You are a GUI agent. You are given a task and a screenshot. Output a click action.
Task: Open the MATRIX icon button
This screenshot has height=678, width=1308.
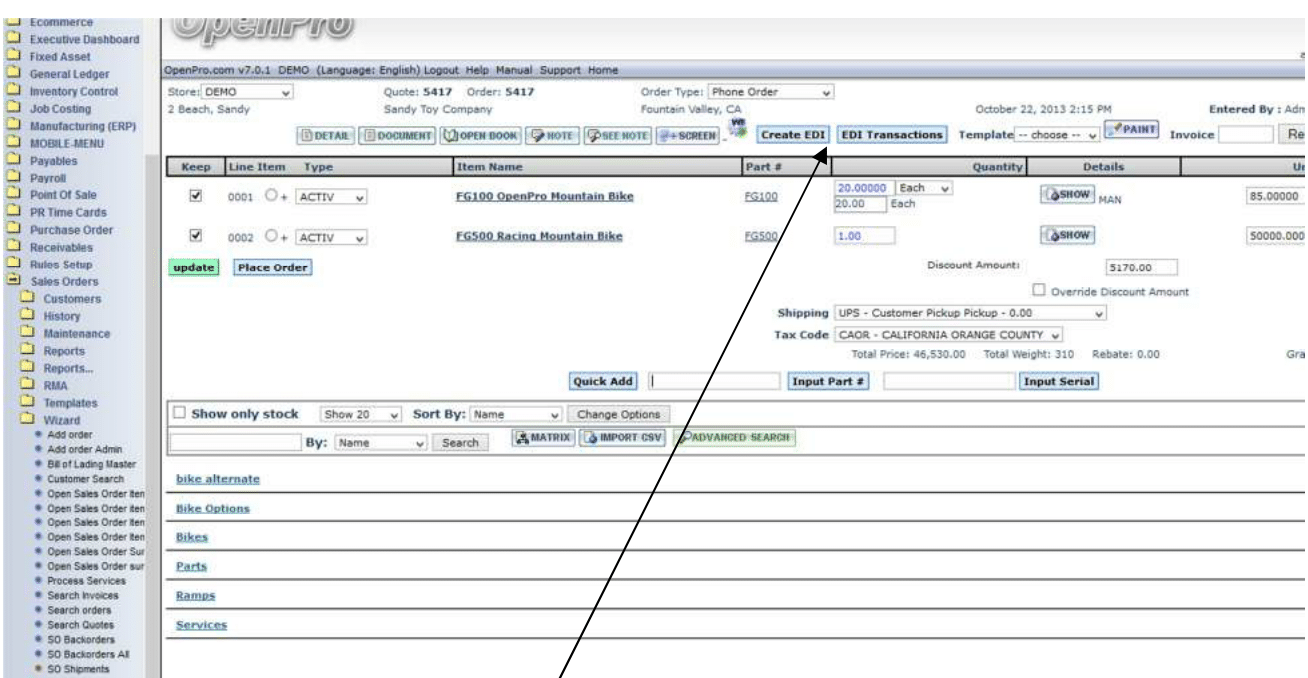tap(544, 437)
